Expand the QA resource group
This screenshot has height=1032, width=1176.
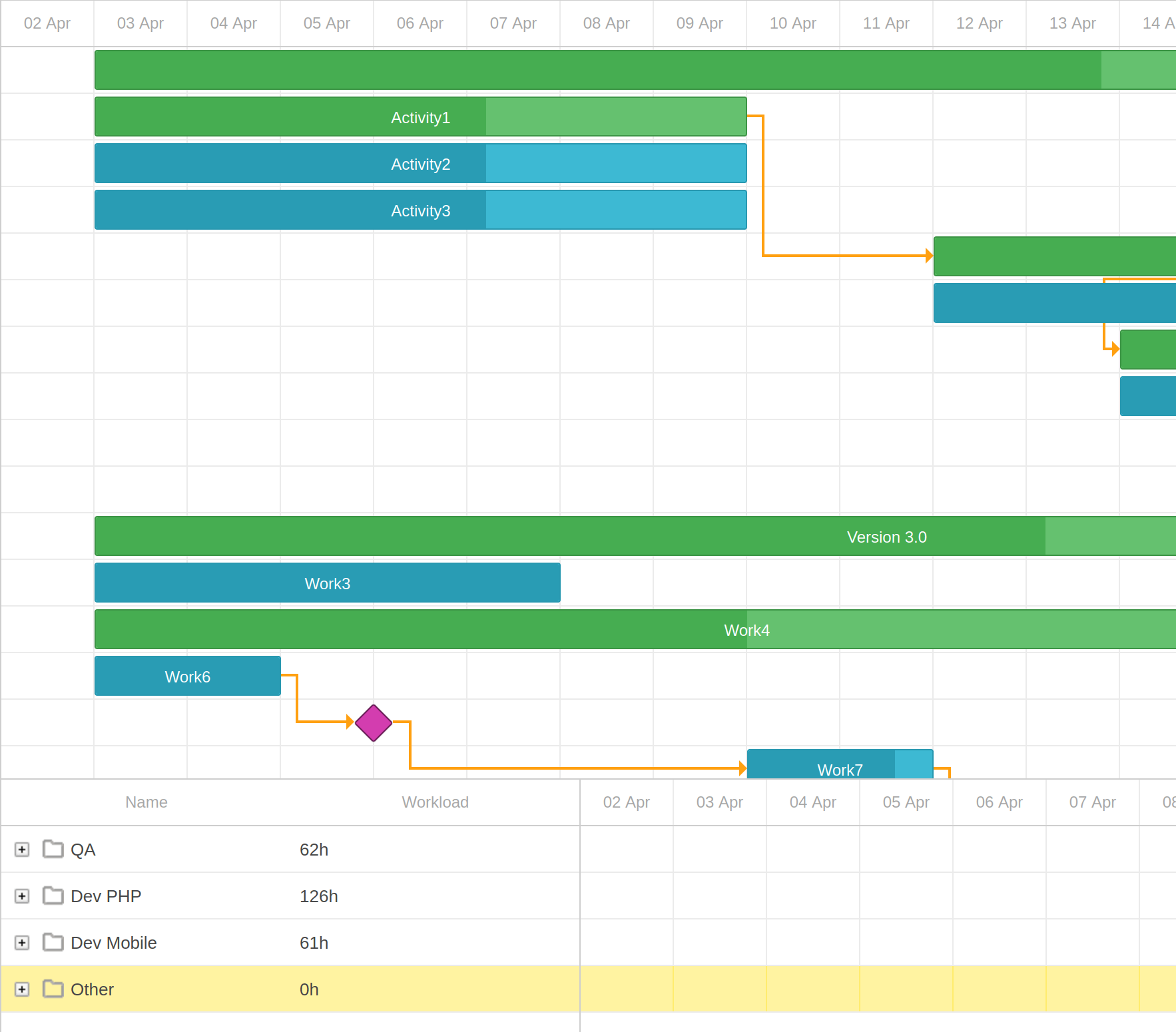[21, 849]
